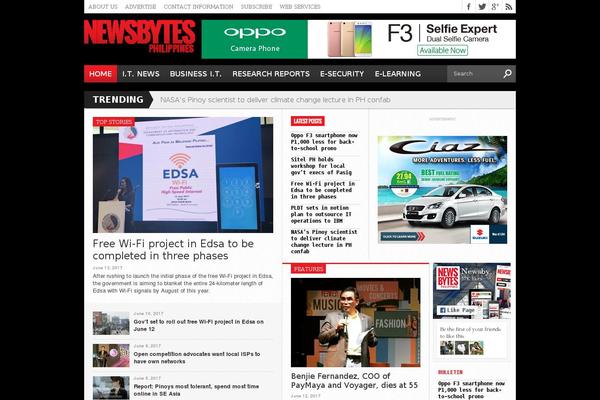Screen dimensions: 600x400
Task: Click the Suzuki Ciaz car advertisement
Action: point(442,190)
